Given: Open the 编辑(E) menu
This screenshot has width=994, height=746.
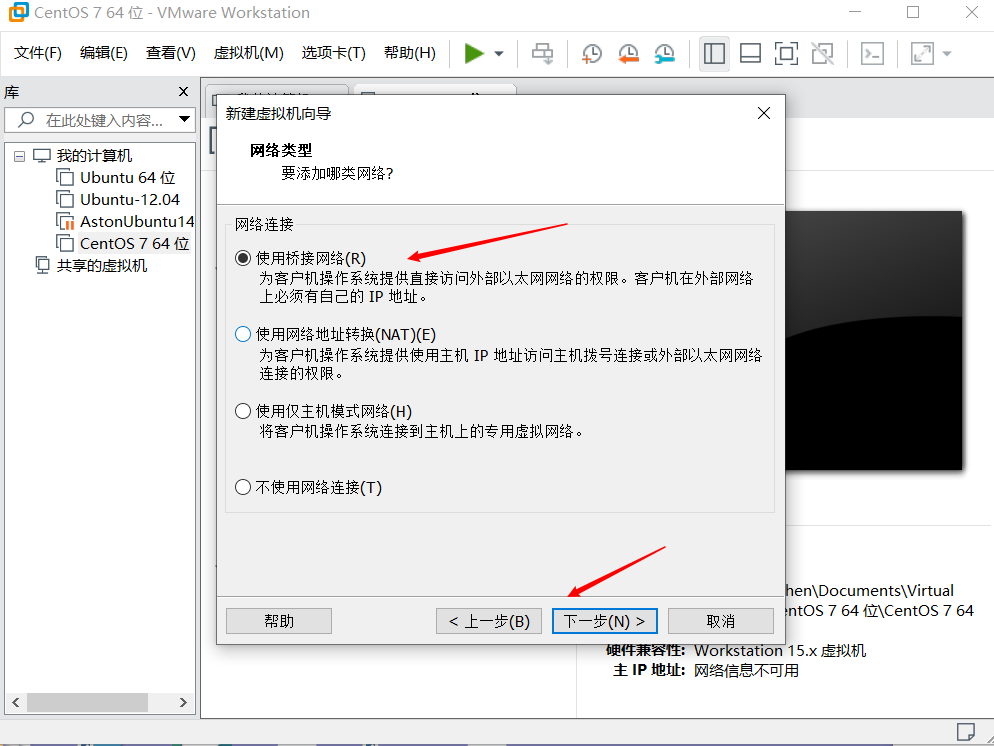Looking at the screenshot, I should pyautogui.click(x=103, y=53).
